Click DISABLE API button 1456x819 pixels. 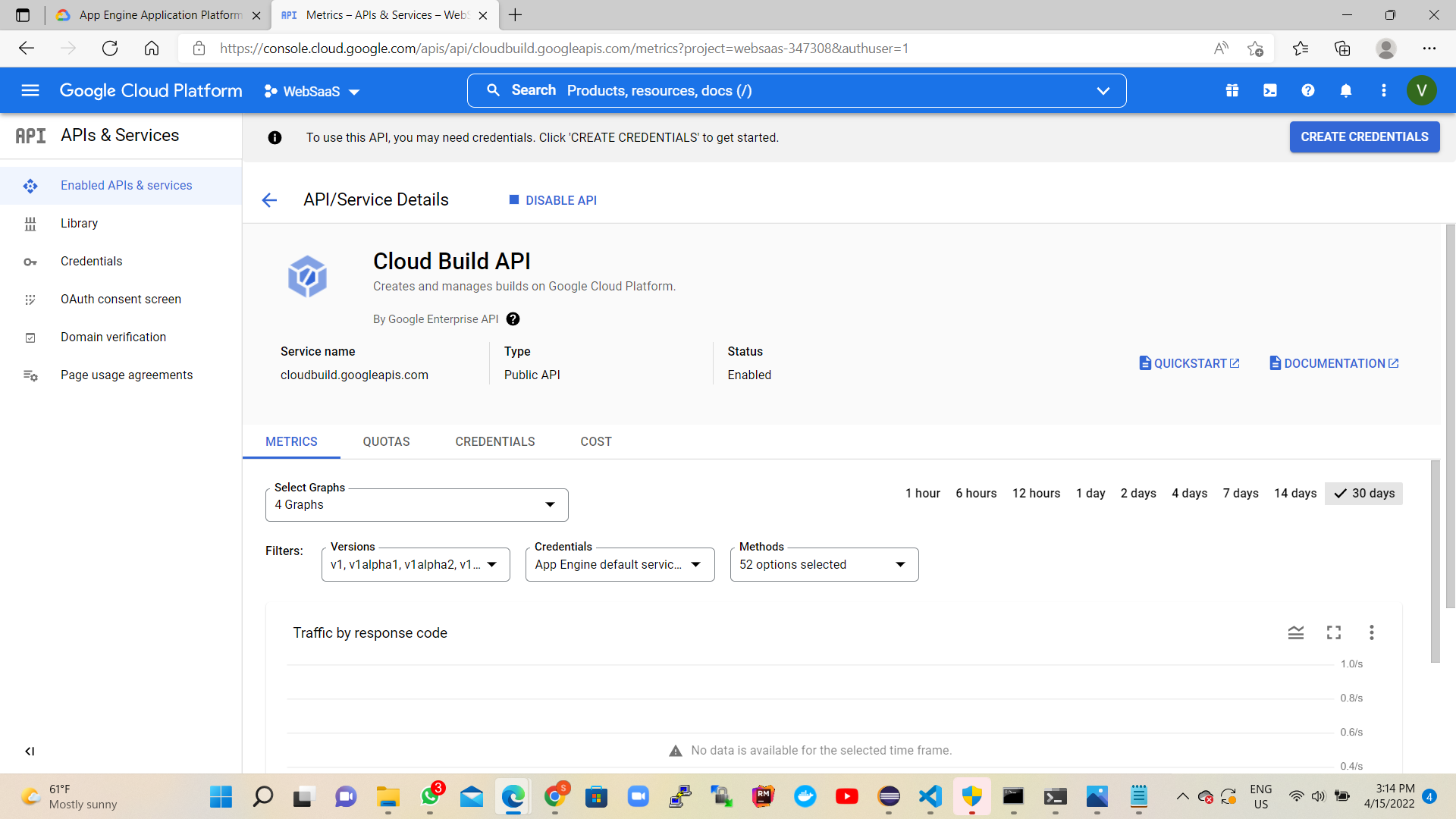(x=553, y=200)
